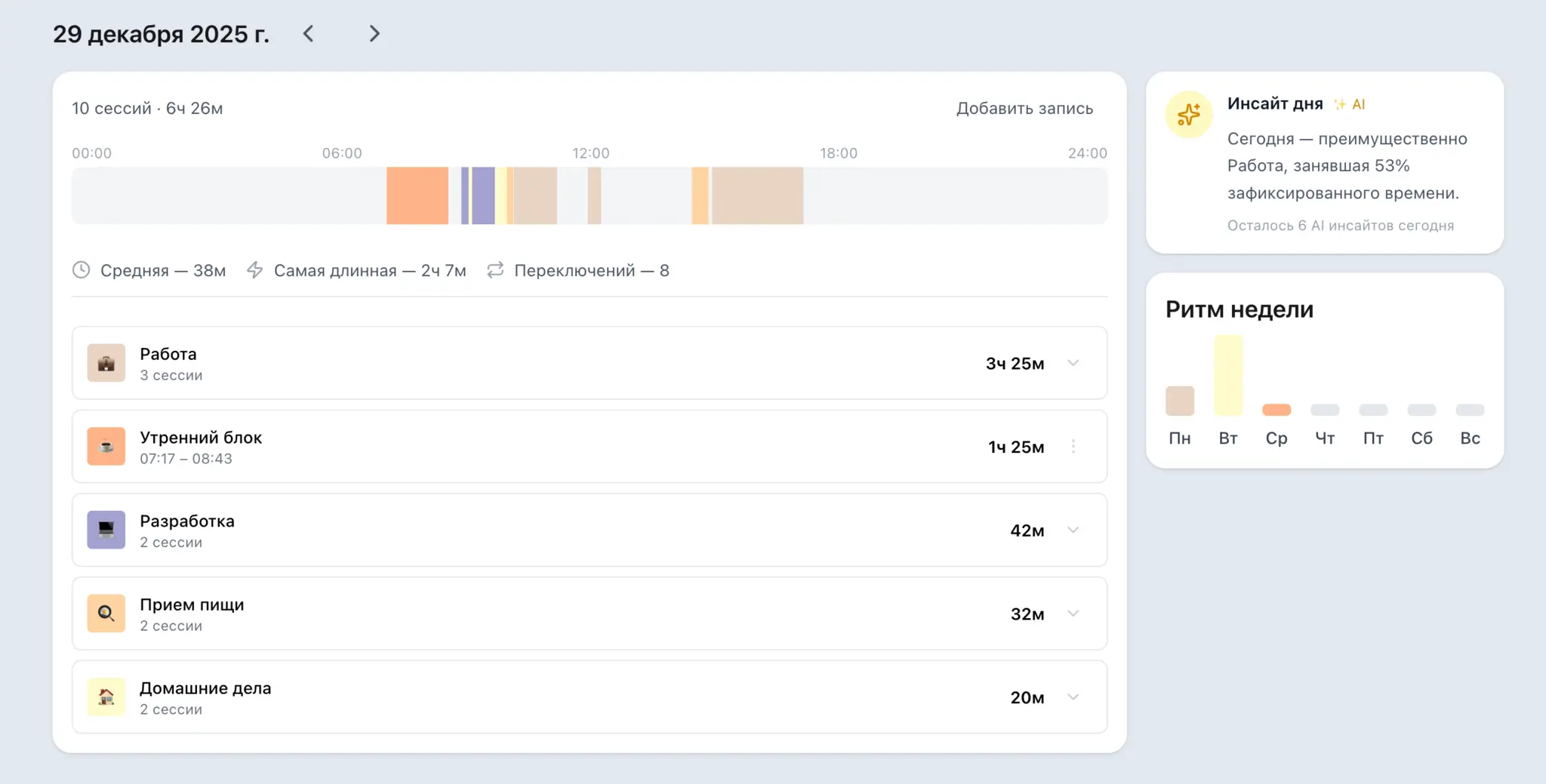
Task: Click the AI label badge
Action: pos(1357,104)
